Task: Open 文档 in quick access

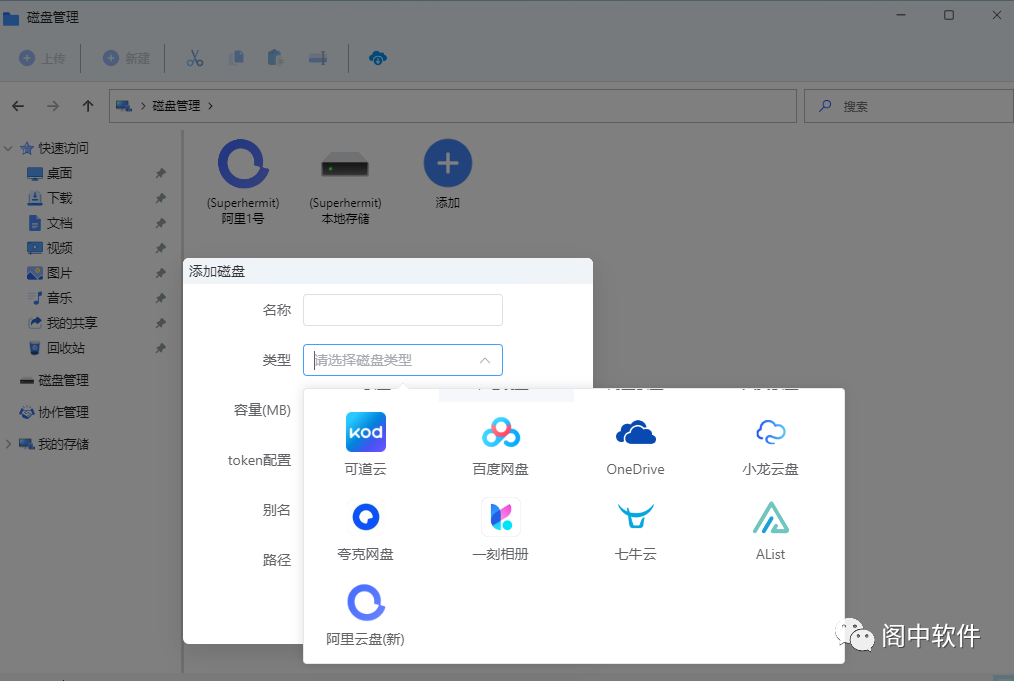Action: click(x=59, y=223)
